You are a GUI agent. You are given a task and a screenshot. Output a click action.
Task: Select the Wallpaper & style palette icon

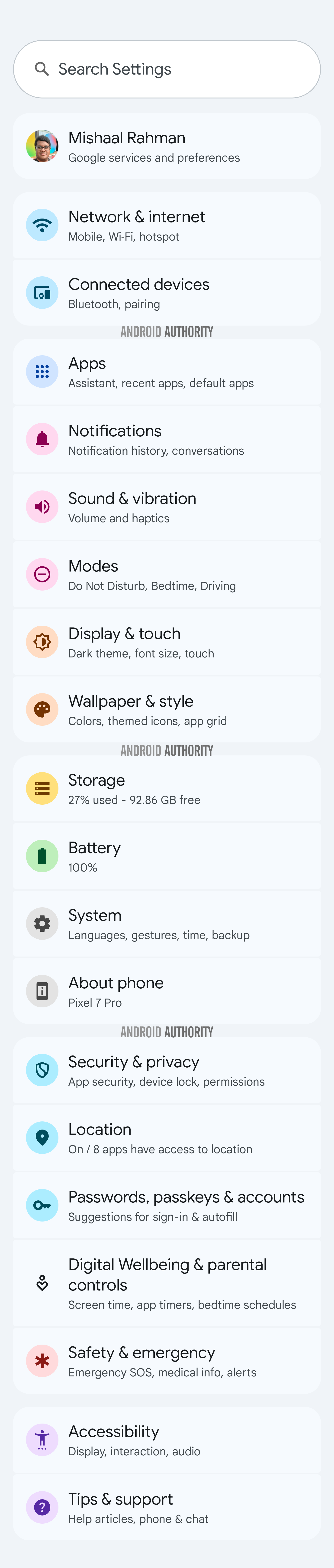pos(42,709)
